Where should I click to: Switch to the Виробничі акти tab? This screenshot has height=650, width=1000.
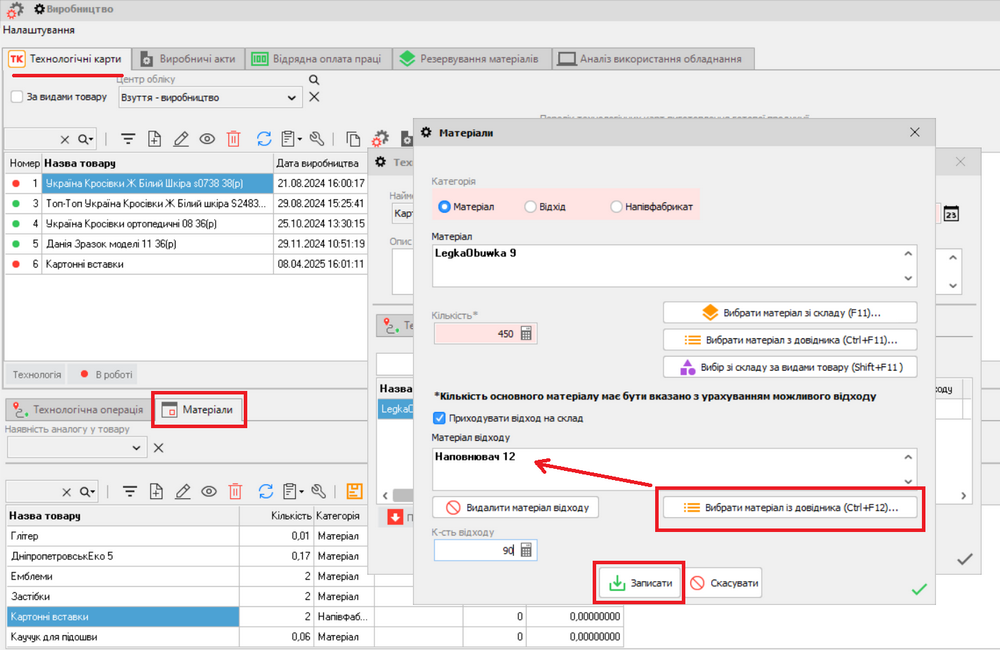[x=188, y=59]
